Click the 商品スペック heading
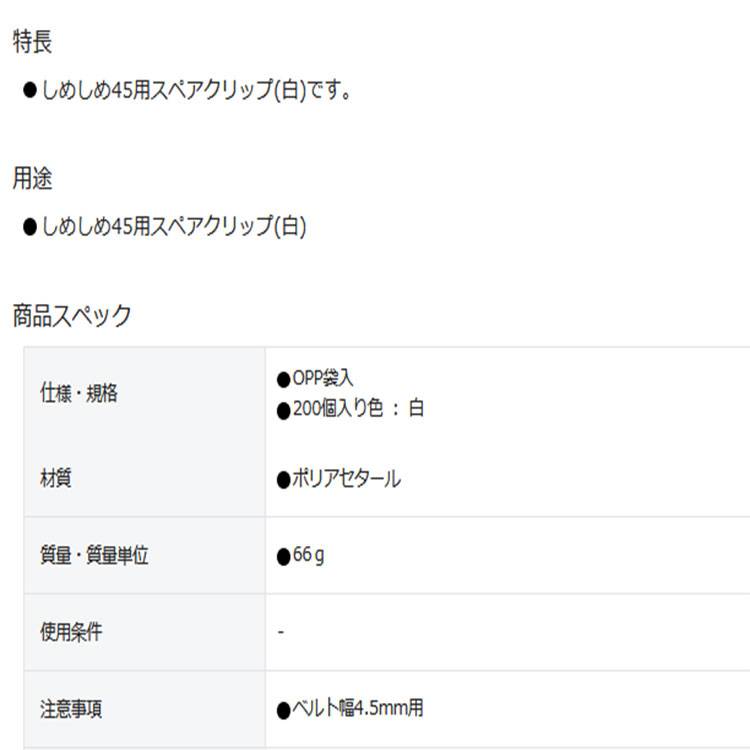The image size is (750, 750). (72, 316)
